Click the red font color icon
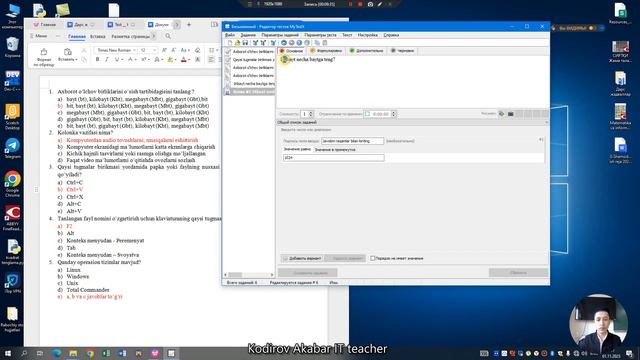Image resolution: width=640 pixels, height=360 pixels. click(x=184, y=60)
